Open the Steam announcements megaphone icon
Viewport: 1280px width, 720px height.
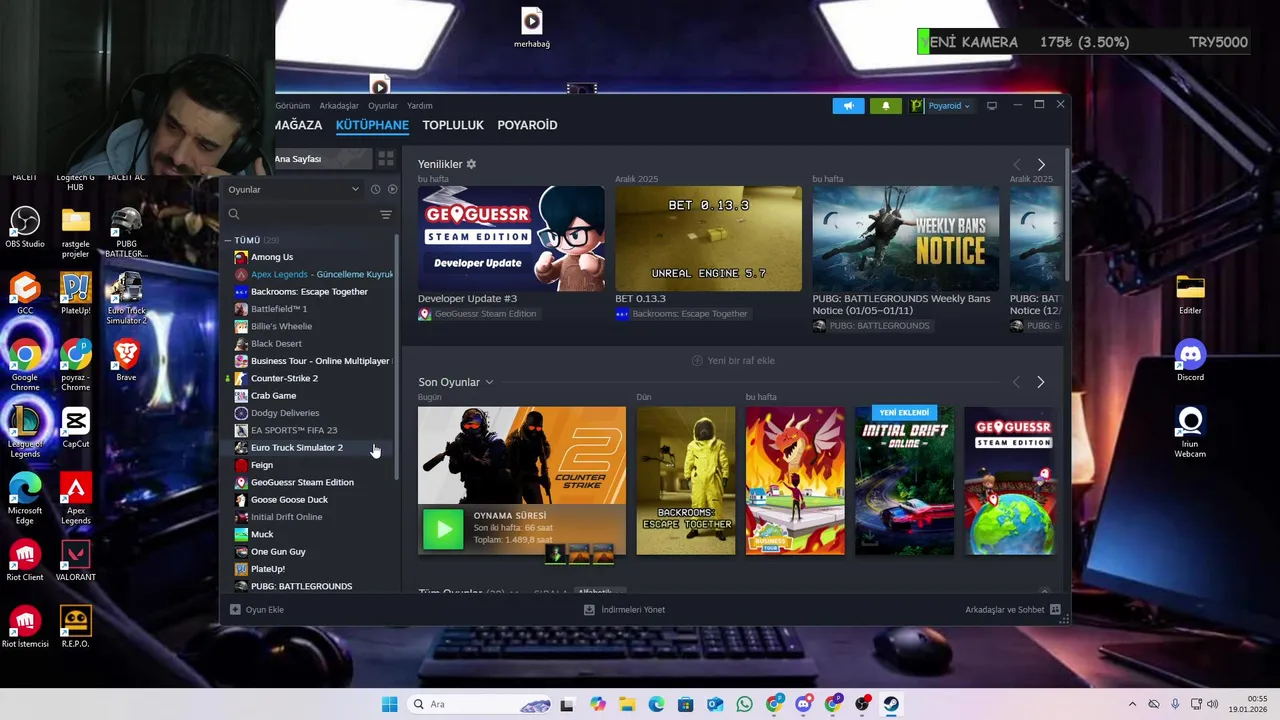point(848,105)
